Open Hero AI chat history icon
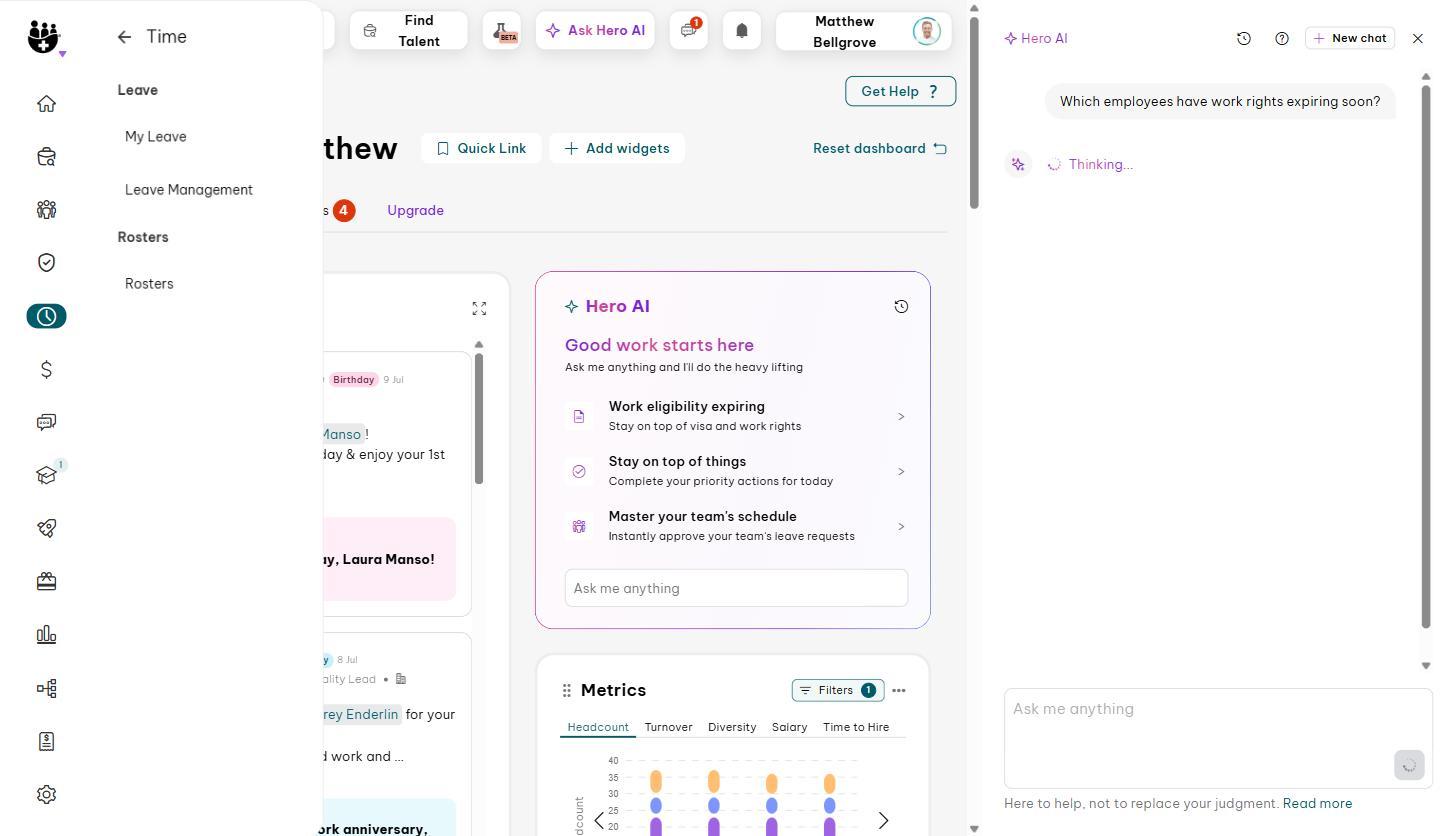 [1244, 38]
